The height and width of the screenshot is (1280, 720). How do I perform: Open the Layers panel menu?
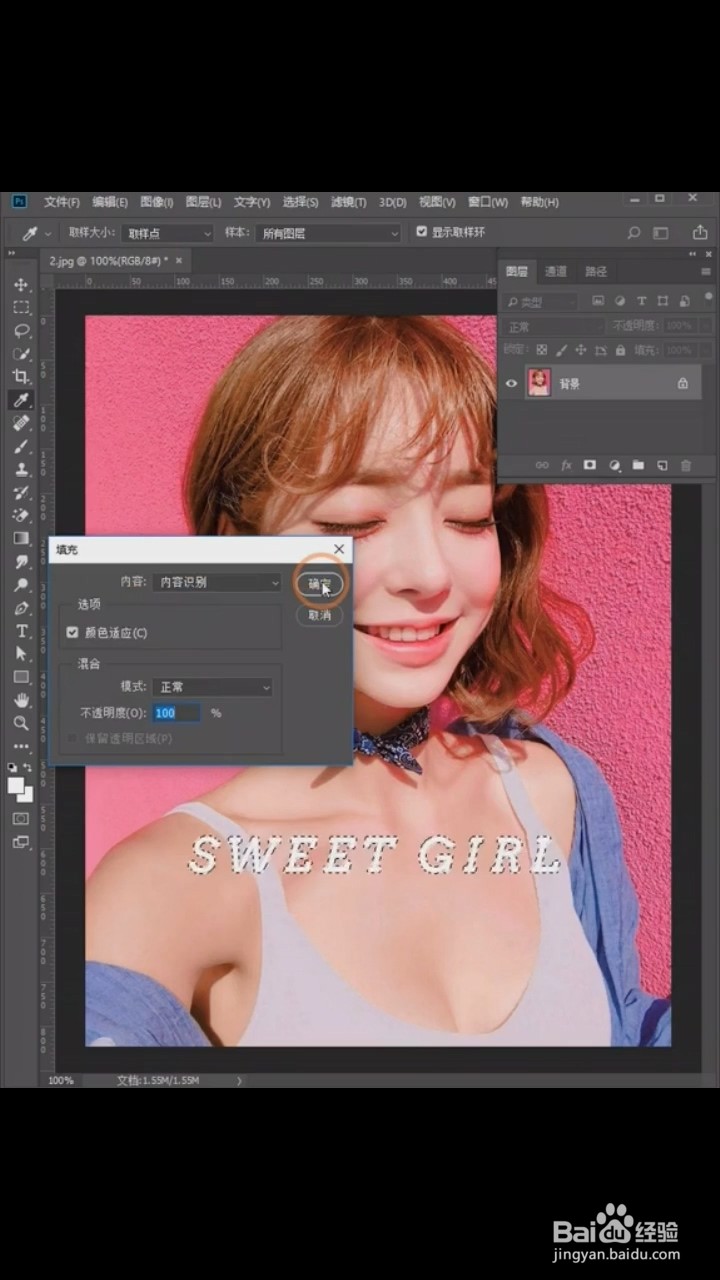tap(707, 271)
